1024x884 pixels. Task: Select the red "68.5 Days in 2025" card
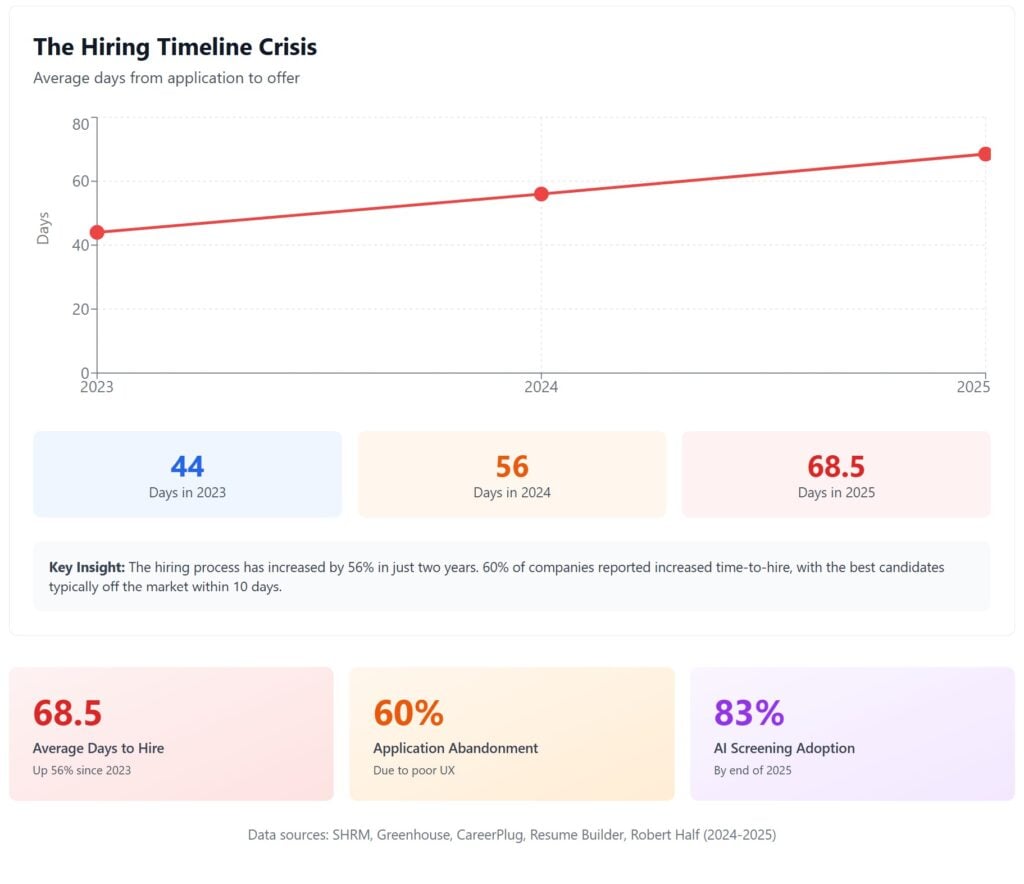click(836, 474)
